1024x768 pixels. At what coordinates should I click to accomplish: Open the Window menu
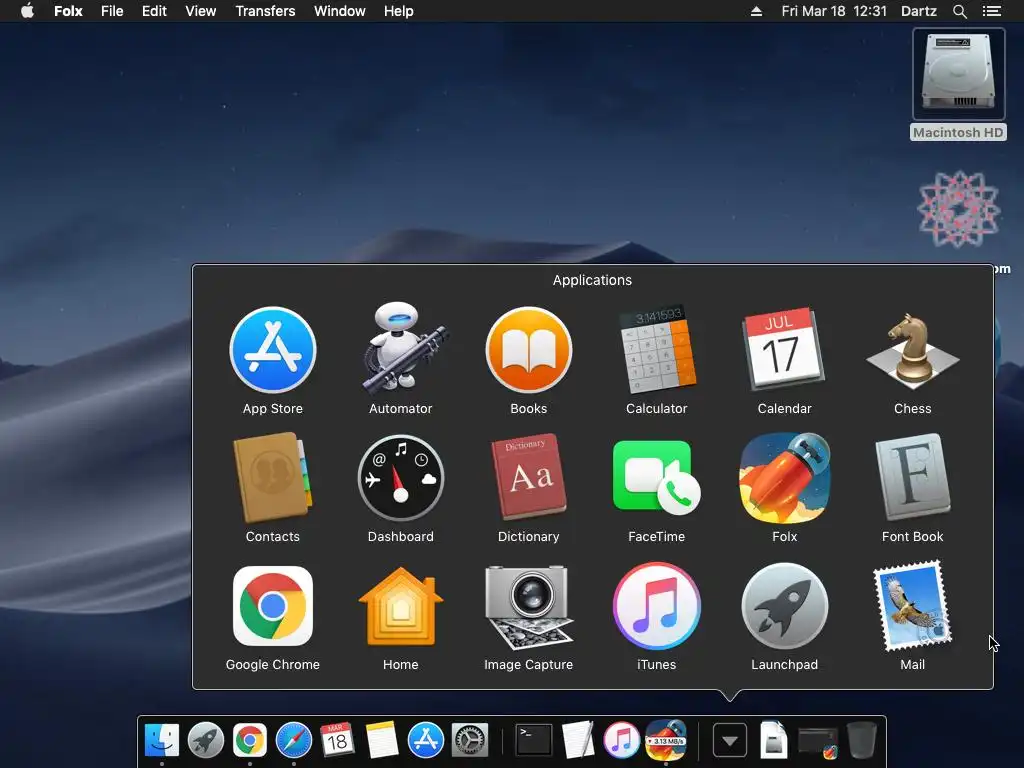point(340,11)
